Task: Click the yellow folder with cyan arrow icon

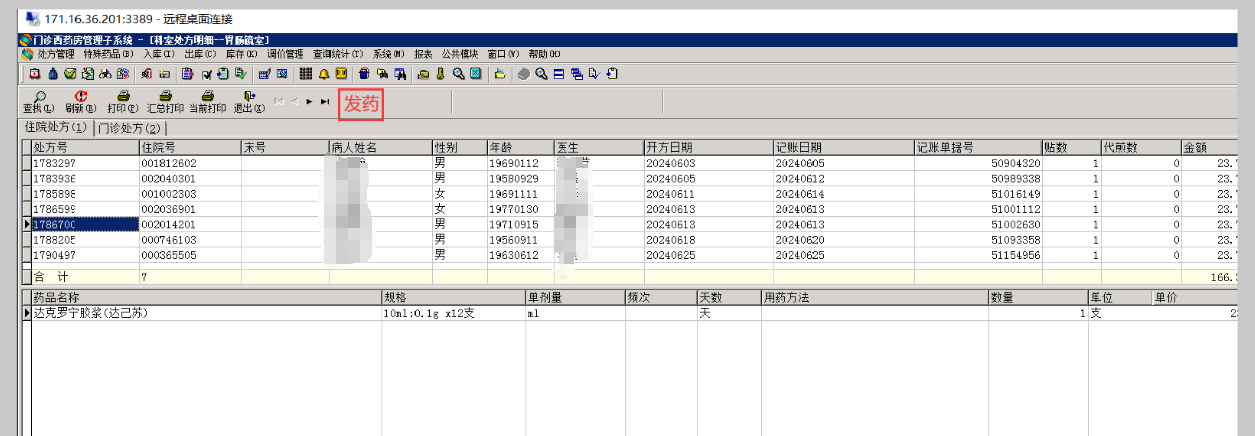Action: point(498,74)
